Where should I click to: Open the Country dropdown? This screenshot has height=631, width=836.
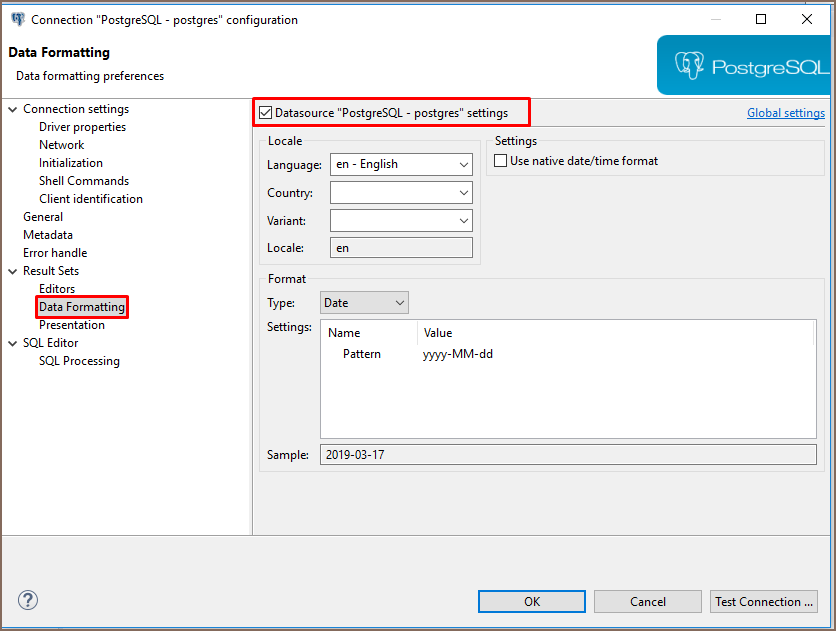click(401, 192)
